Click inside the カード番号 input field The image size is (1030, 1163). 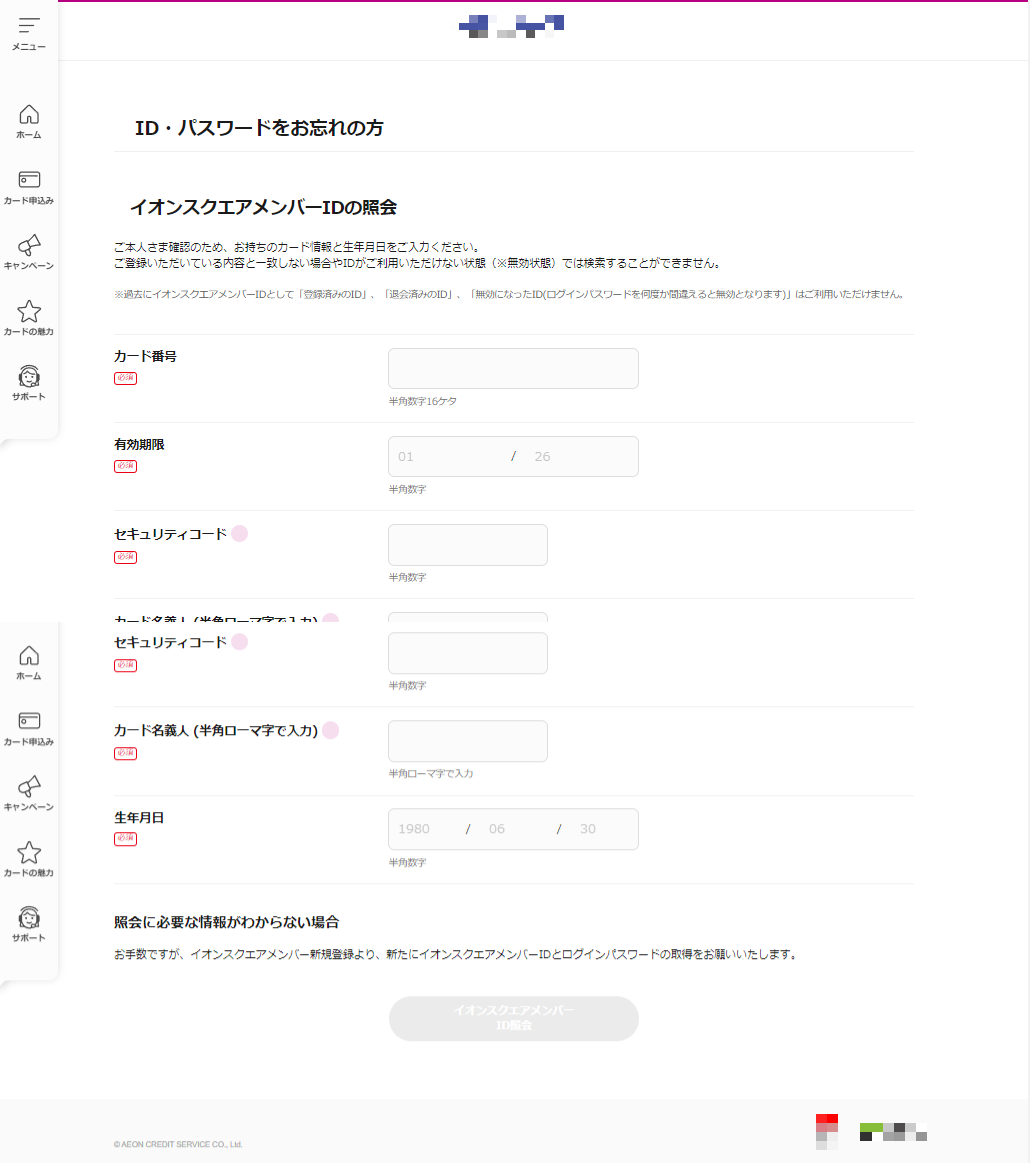pyautogui.click(x=513, y=368)
